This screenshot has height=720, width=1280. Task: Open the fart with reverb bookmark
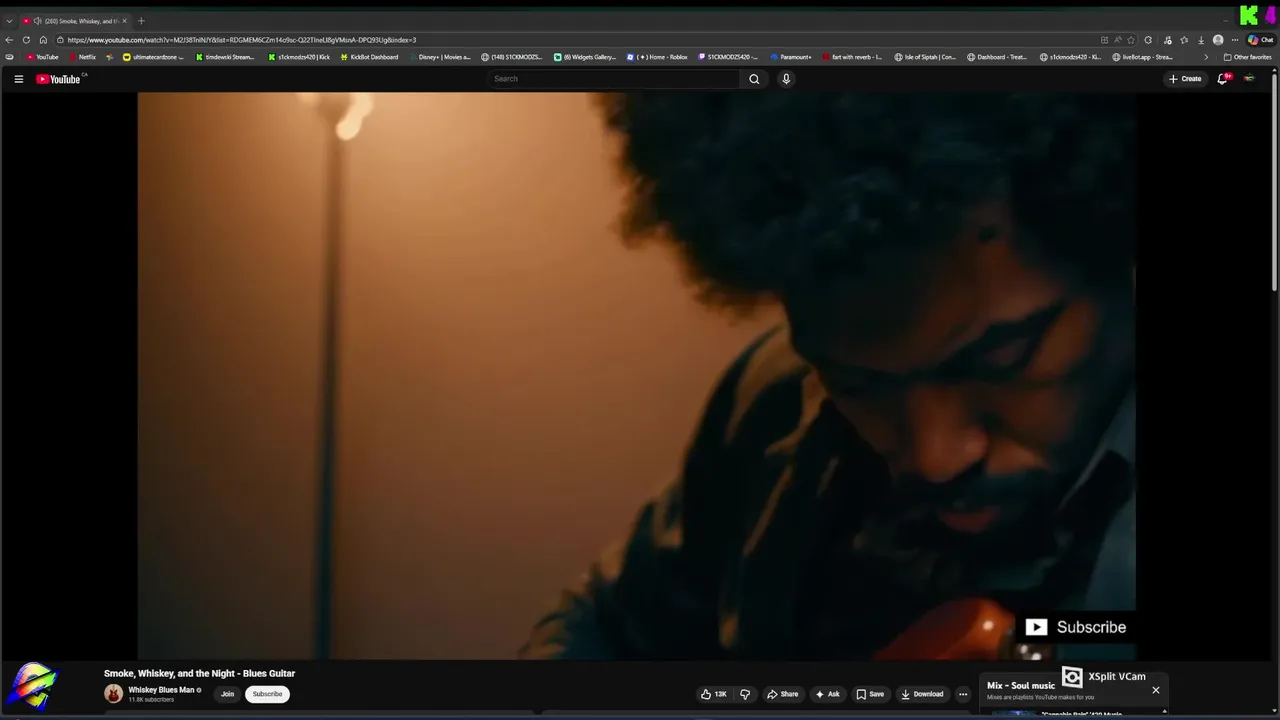pos(852,57)
